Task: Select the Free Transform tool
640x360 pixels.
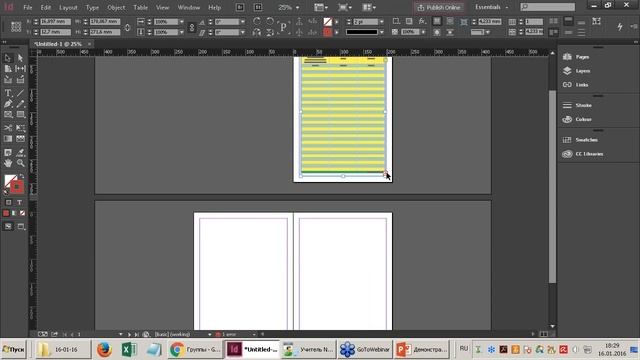Action: point(20,128)
